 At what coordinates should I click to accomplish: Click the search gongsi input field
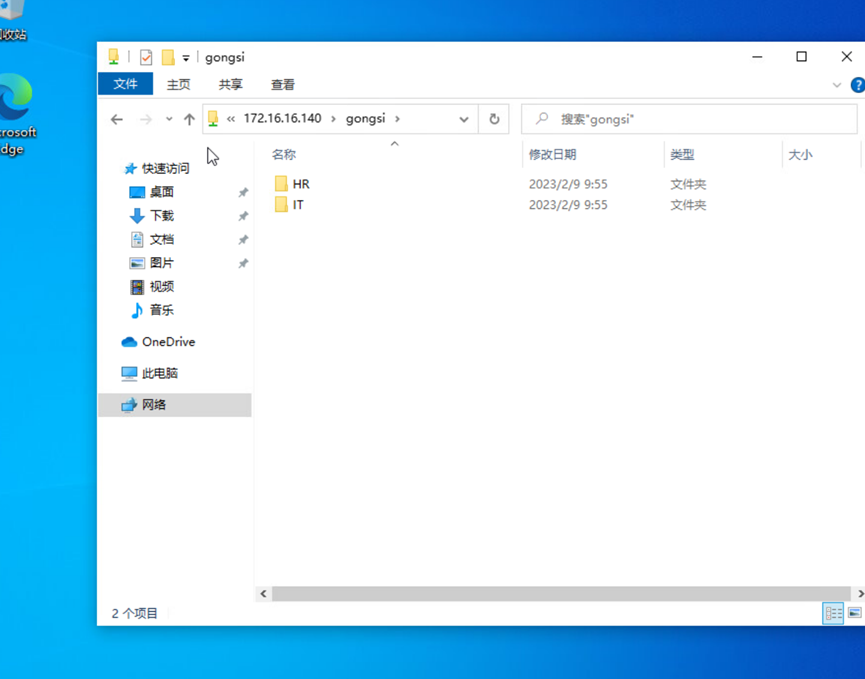point(689,119)
